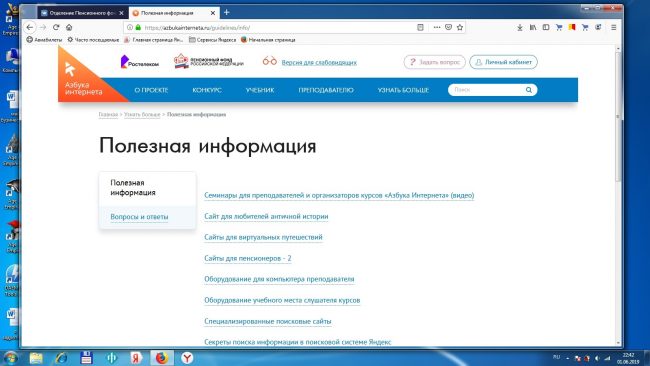
Task: Toggle reader view icon in address bar
Action: point(420,27)
